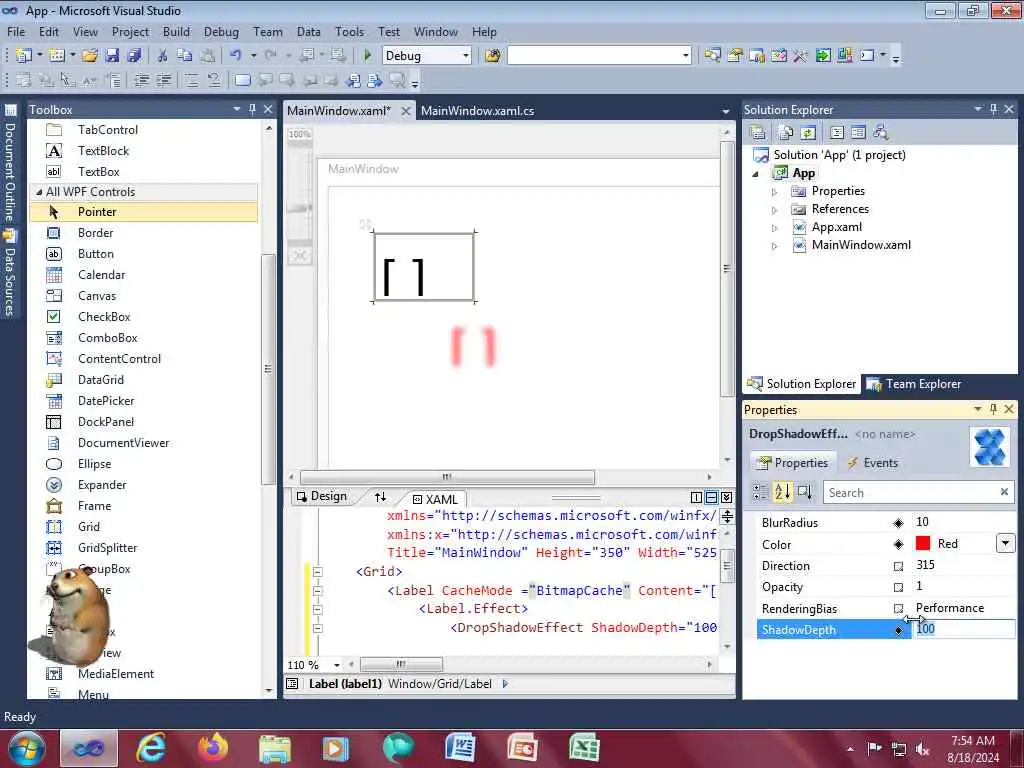The image size is (1024, 768).
Task: Switch to MainWindow.xaml.cs tab
Action: click(477, 110)
